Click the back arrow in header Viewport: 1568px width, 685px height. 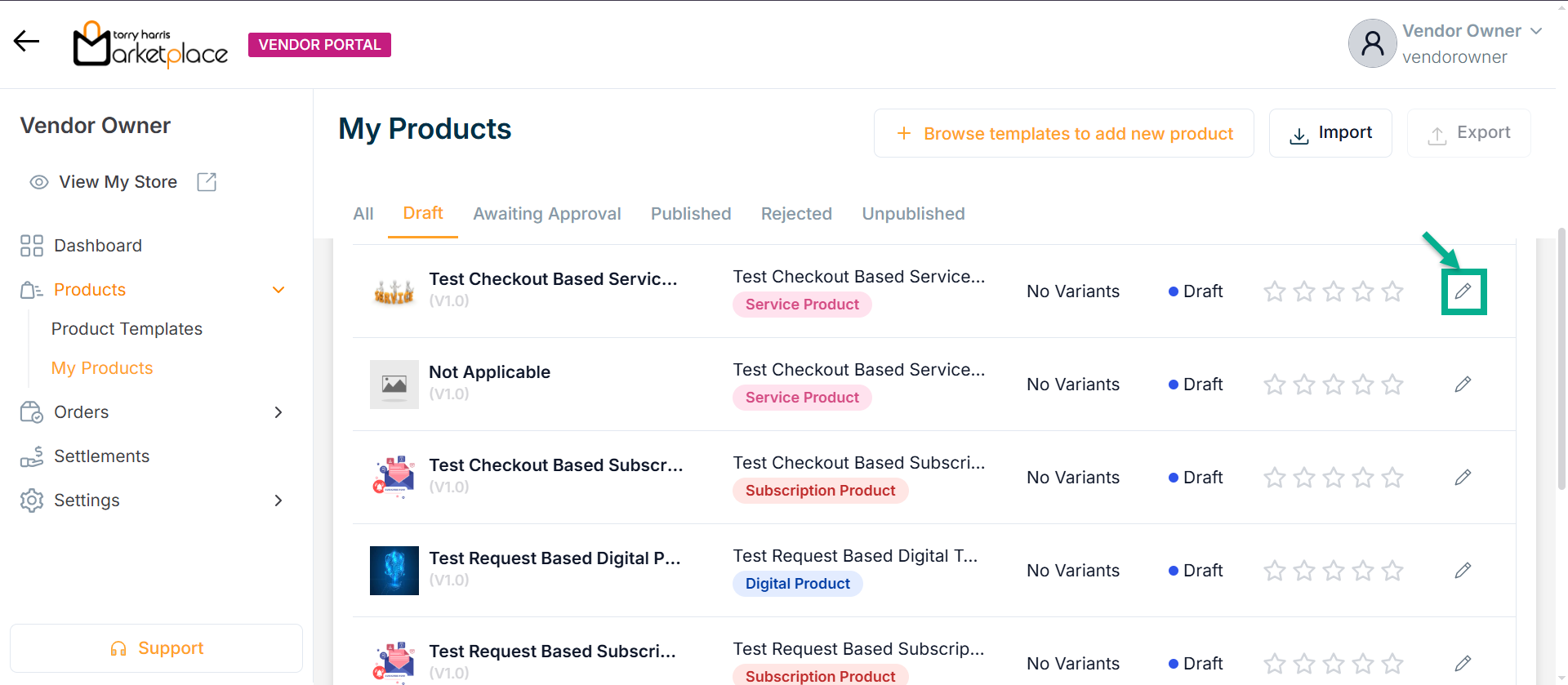[x=26, y=42]
